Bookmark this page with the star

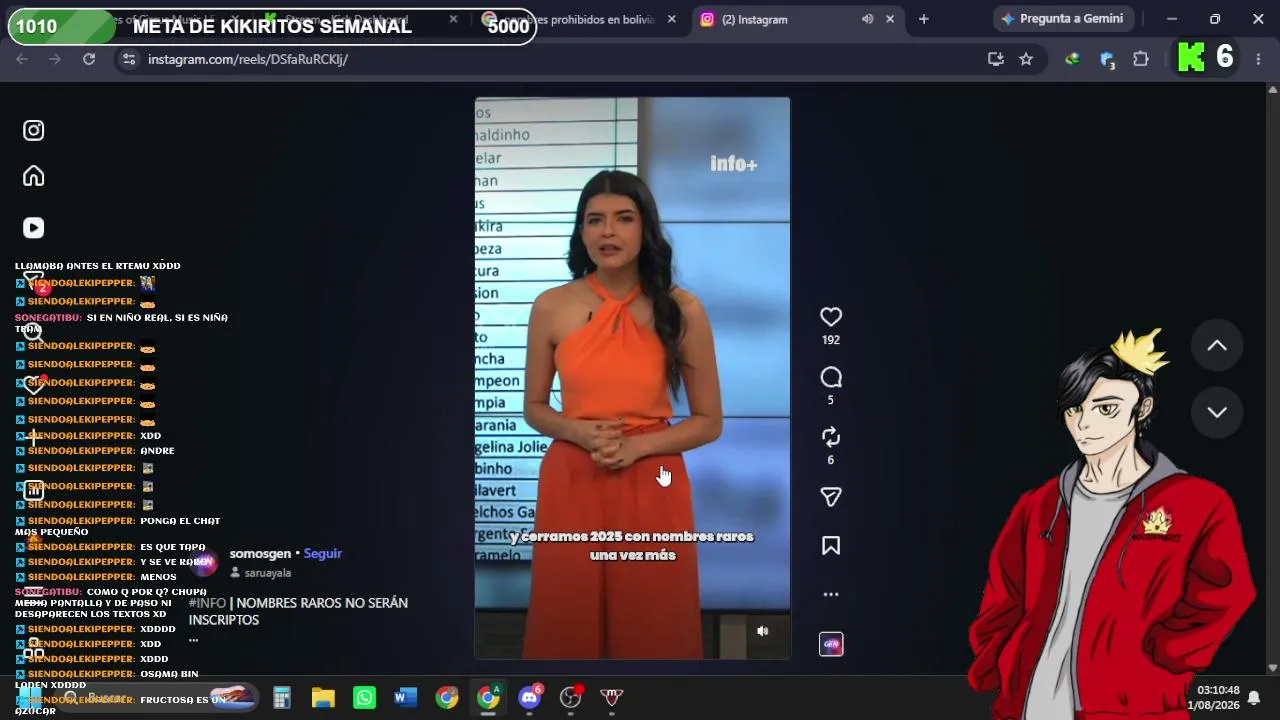tap(1026, 59)
